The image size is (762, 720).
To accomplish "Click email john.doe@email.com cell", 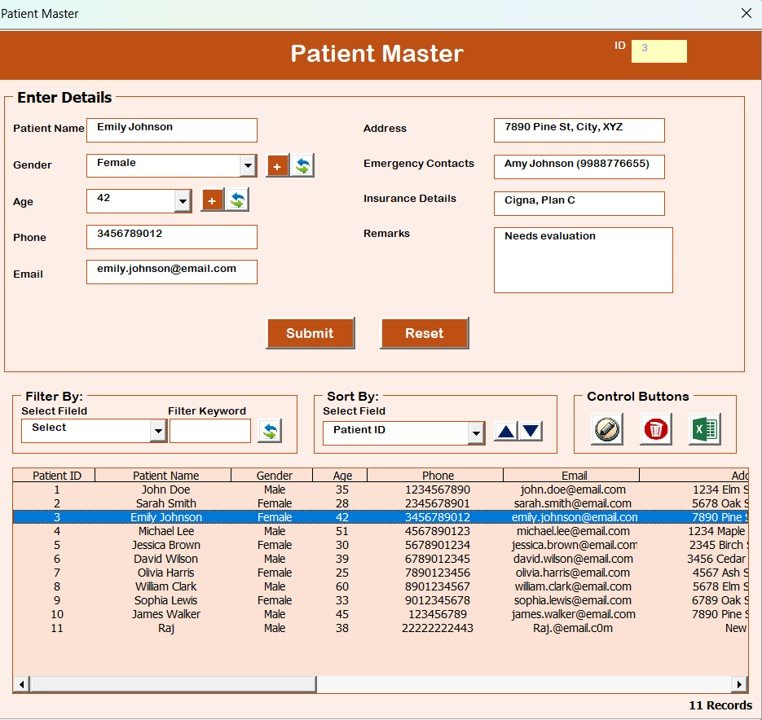I will pos(573,490).
